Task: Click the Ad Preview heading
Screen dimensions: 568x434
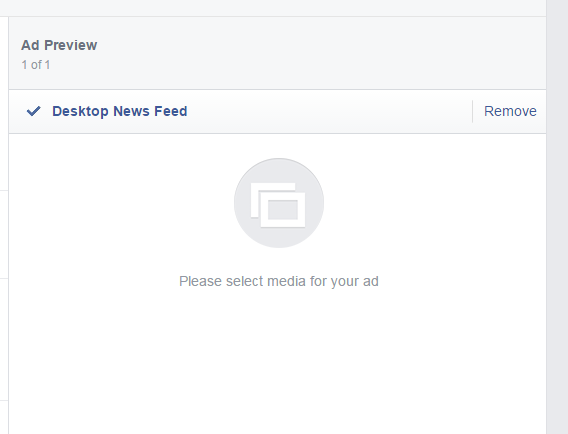Action: click(59, 45)
